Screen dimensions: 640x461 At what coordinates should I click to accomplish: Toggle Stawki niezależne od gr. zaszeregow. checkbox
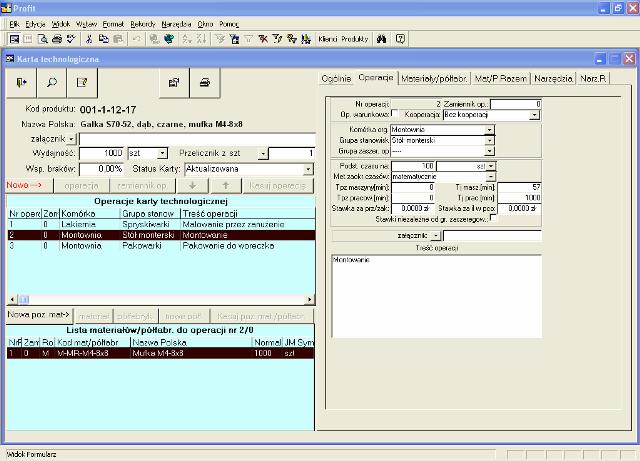[493, 218]
